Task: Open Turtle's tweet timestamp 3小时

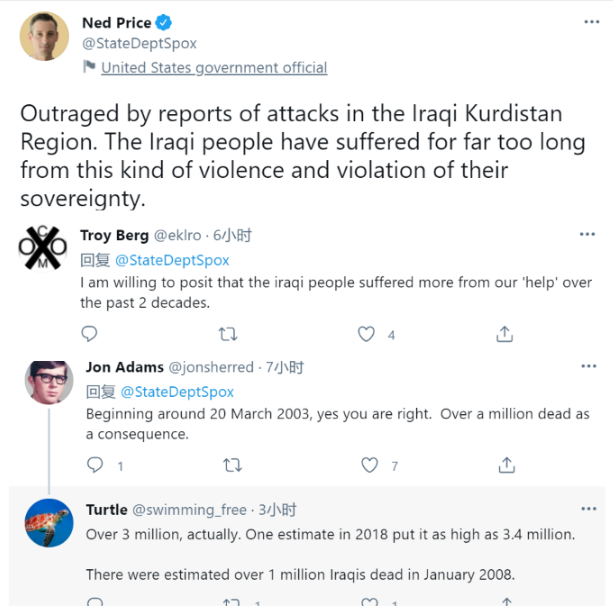Action: (x=278, y=510)
